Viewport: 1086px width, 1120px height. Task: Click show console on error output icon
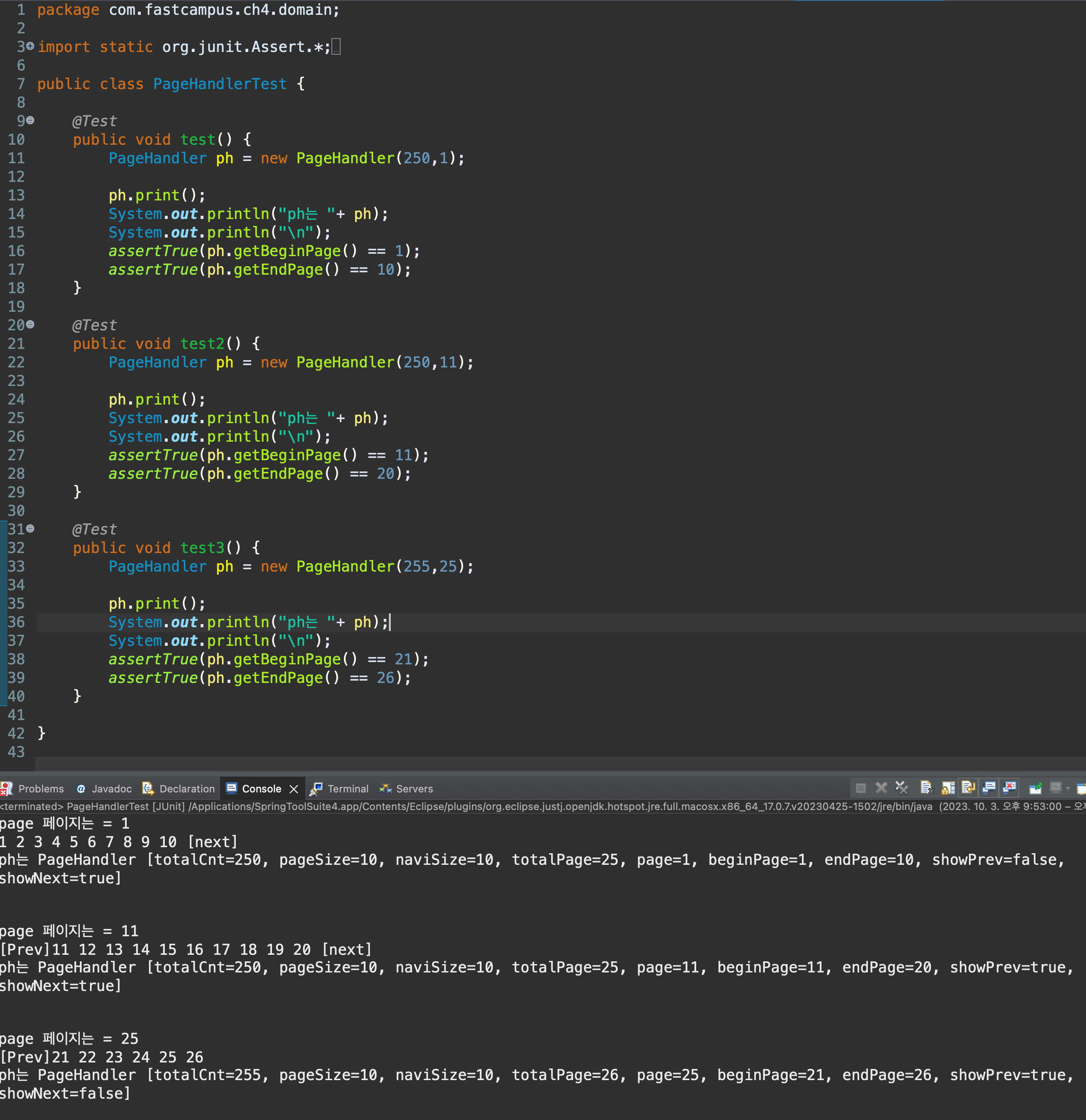[1010, 788]
